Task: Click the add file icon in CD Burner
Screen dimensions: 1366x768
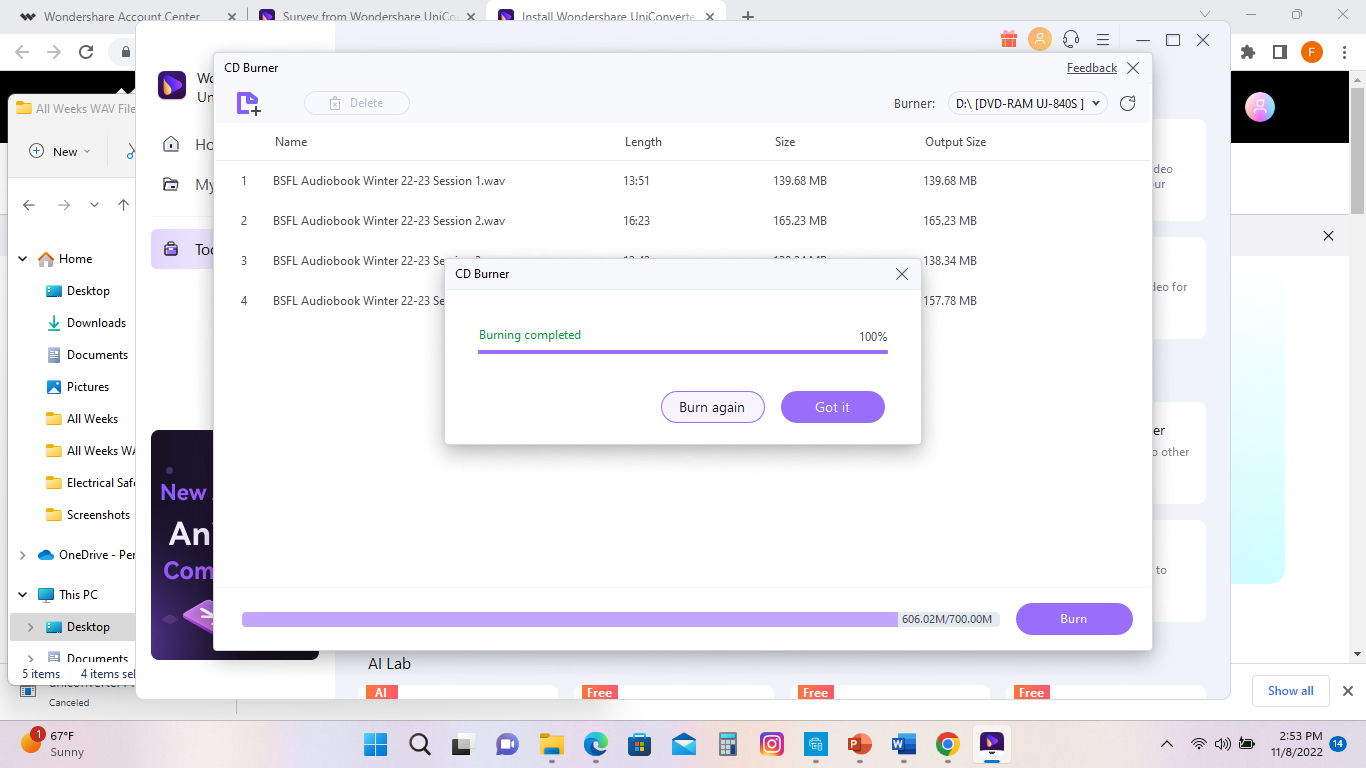Action: 248,103
